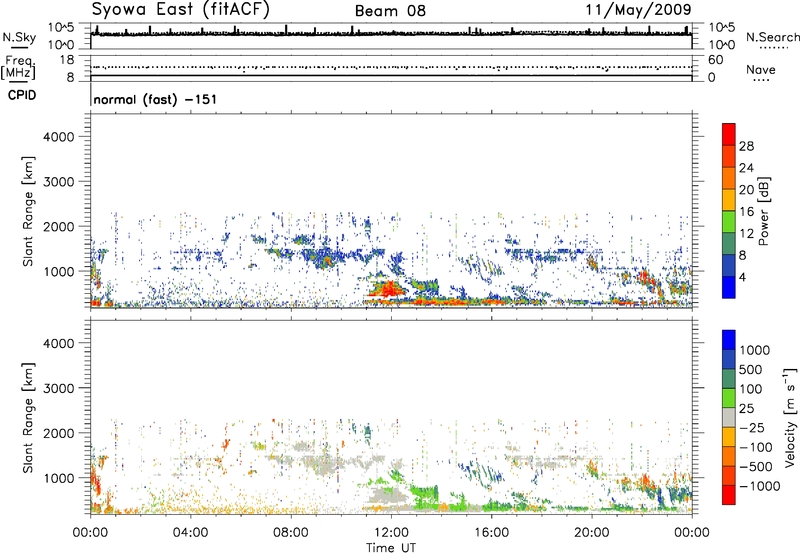This screenshot has height=554, width=800.
Task: Click the '500' value on Velocity colorbar
Action: 751,370
